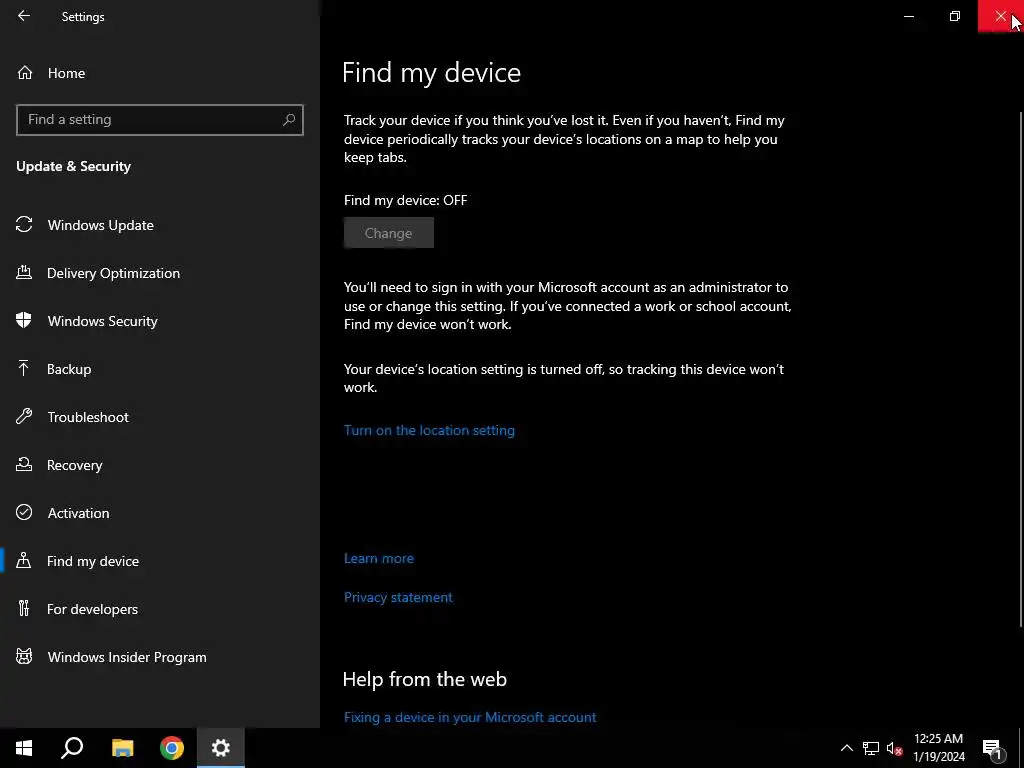Open taskbar Search

(x=72, y=748)
